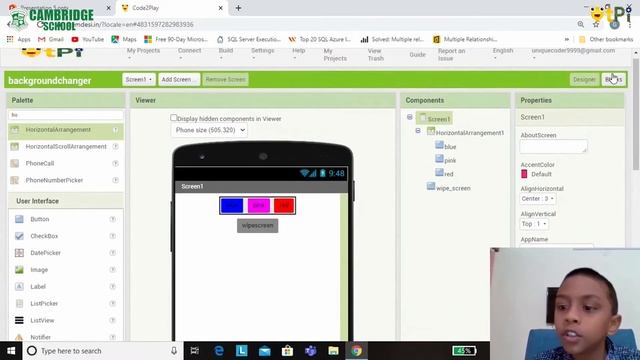Image resolution: width=640 pixels, height=360 pixels.
Task: Pick the ListPicker component icon
Action: click(19, 303)
